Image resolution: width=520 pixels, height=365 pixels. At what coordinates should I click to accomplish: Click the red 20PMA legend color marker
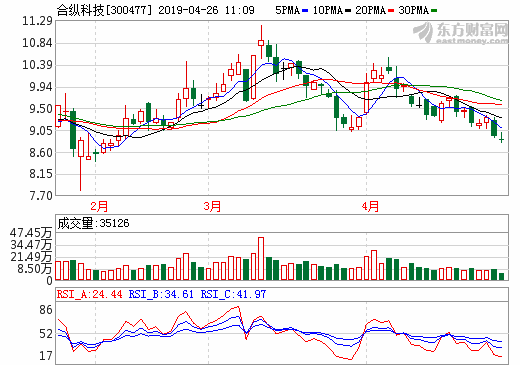pos(391,11)
